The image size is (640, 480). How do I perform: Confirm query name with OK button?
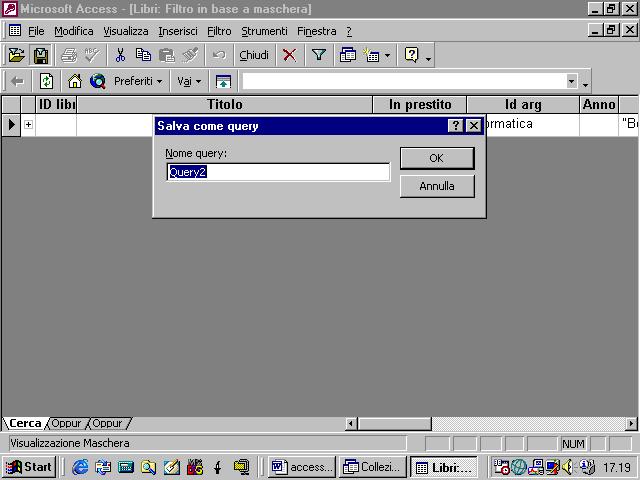(x=437, y=158)
